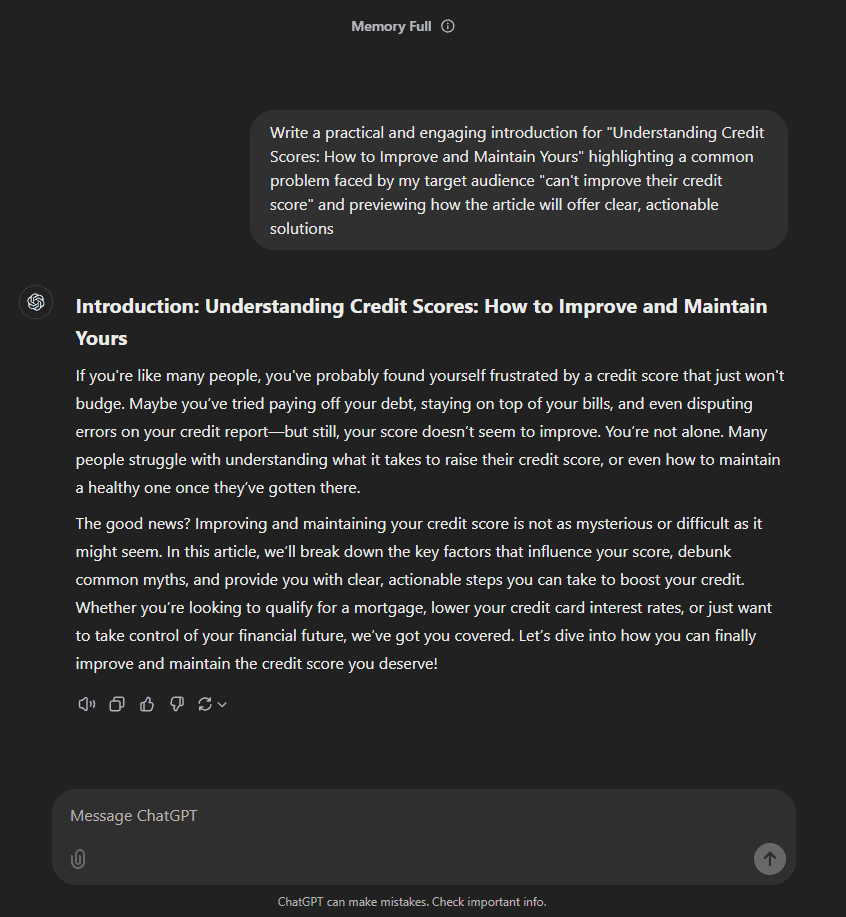The image size is (846, 917).
Task: Copy the response using the copy icon
Action: (x=117, y=704)
